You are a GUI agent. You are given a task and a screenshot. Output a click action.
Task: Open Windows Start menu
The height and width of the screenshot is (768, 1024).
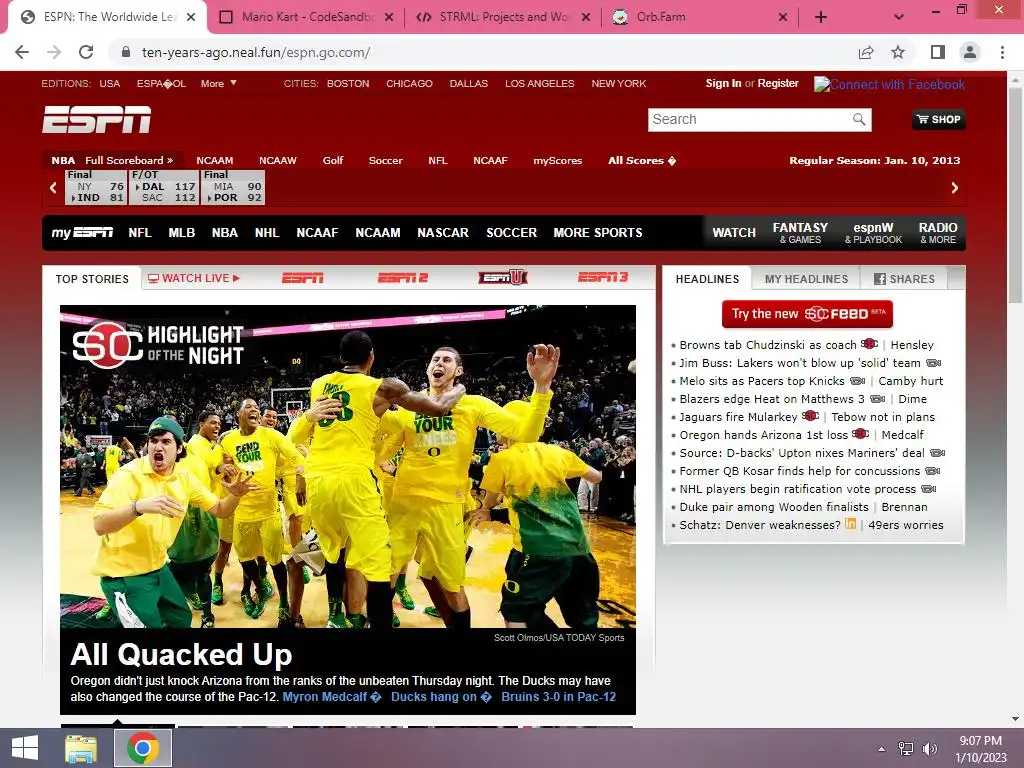coord(25,748)
